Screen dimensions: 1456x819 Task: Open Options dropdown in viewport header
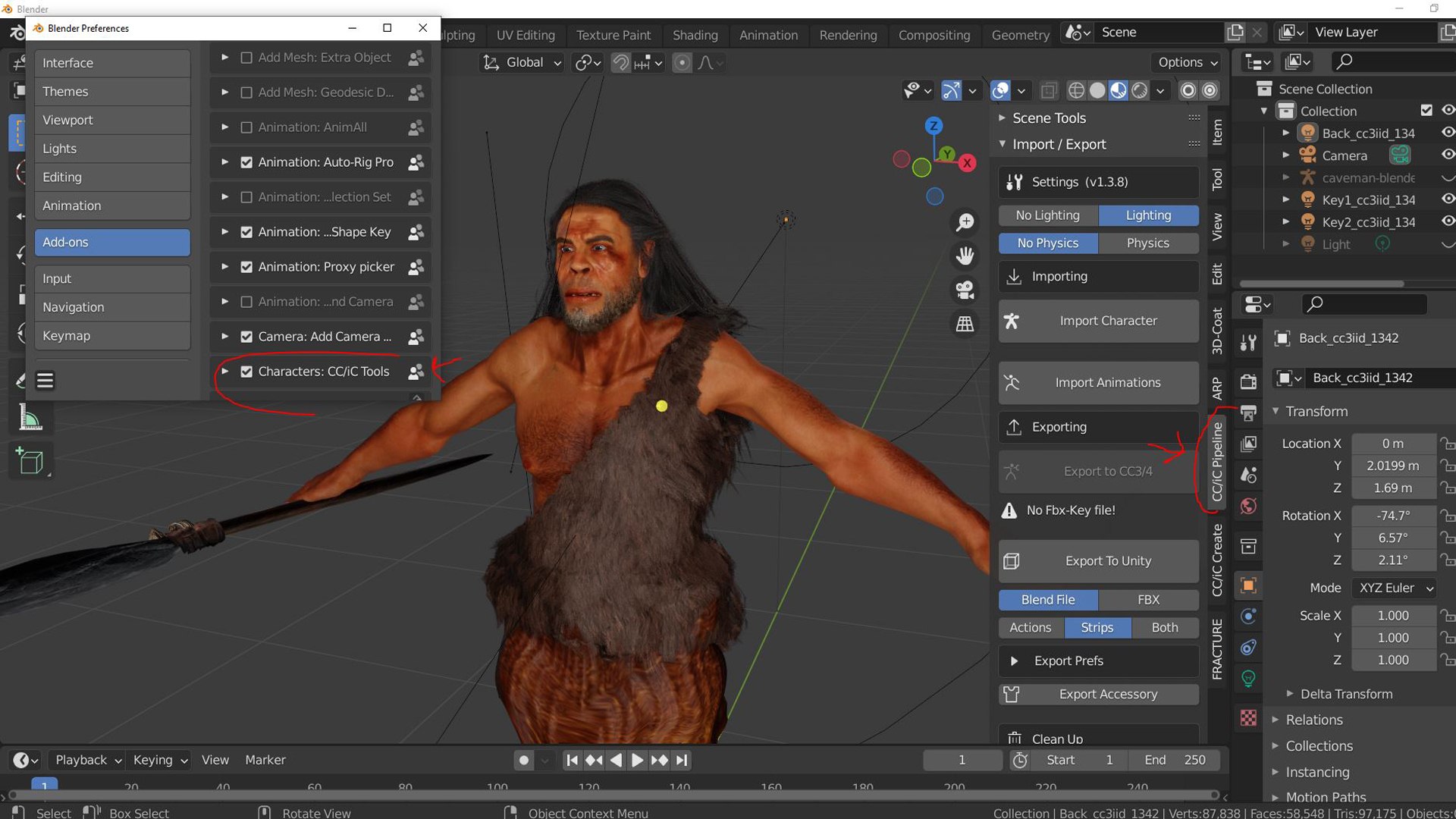pos(1188,63)
